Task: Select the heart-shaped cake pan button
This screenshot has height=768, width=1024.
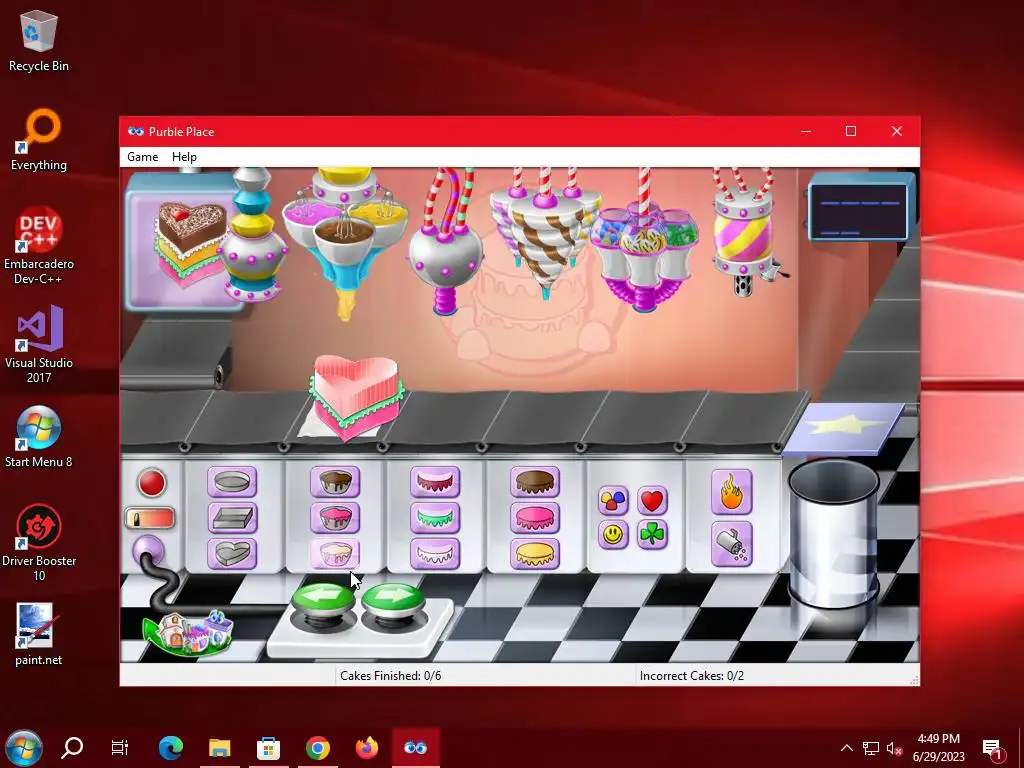Action: coord(232,554)
